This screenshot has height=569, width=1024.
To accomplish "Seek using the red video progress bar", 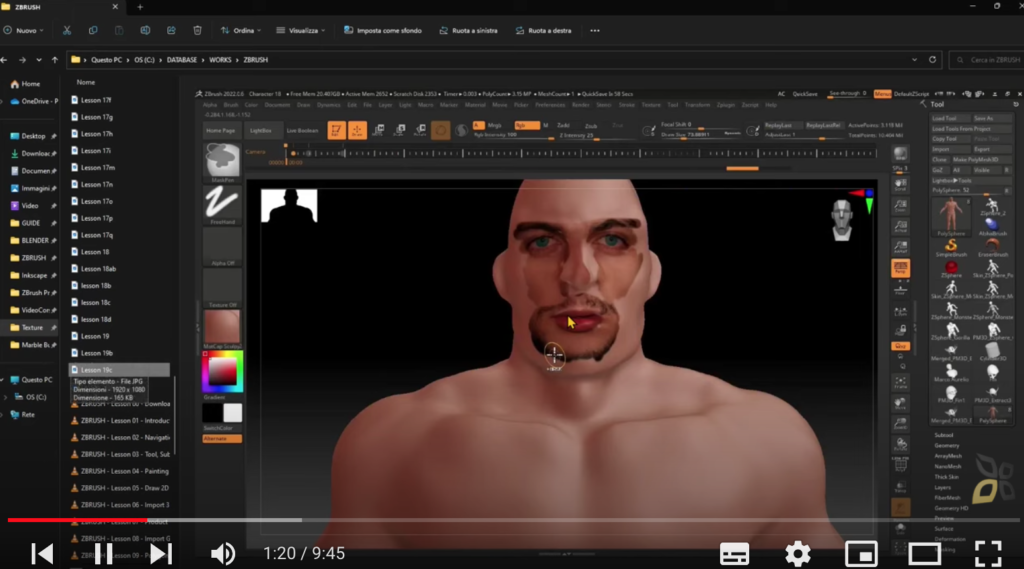I will (77, 520).
